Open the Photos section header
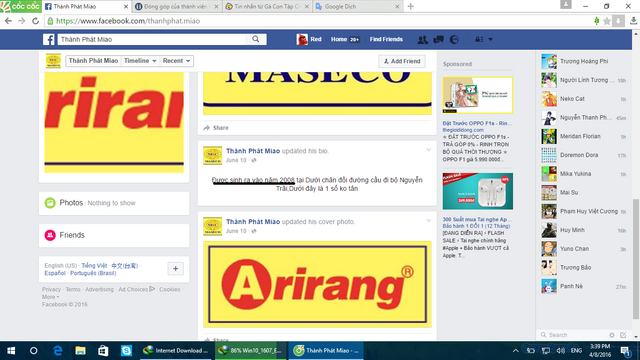 71,203
